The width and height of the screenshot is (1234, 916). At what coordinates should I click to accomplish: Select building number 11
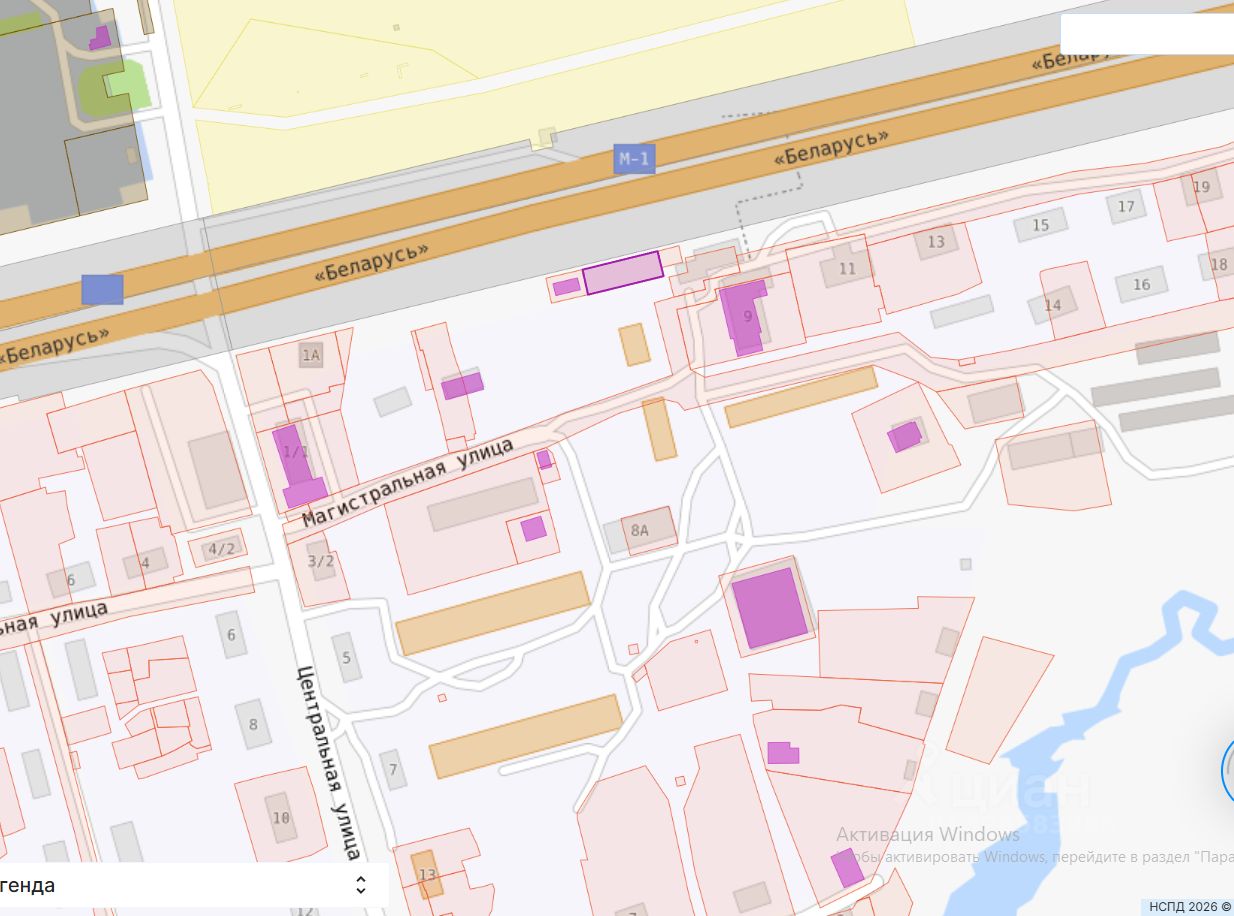[847, 268]
